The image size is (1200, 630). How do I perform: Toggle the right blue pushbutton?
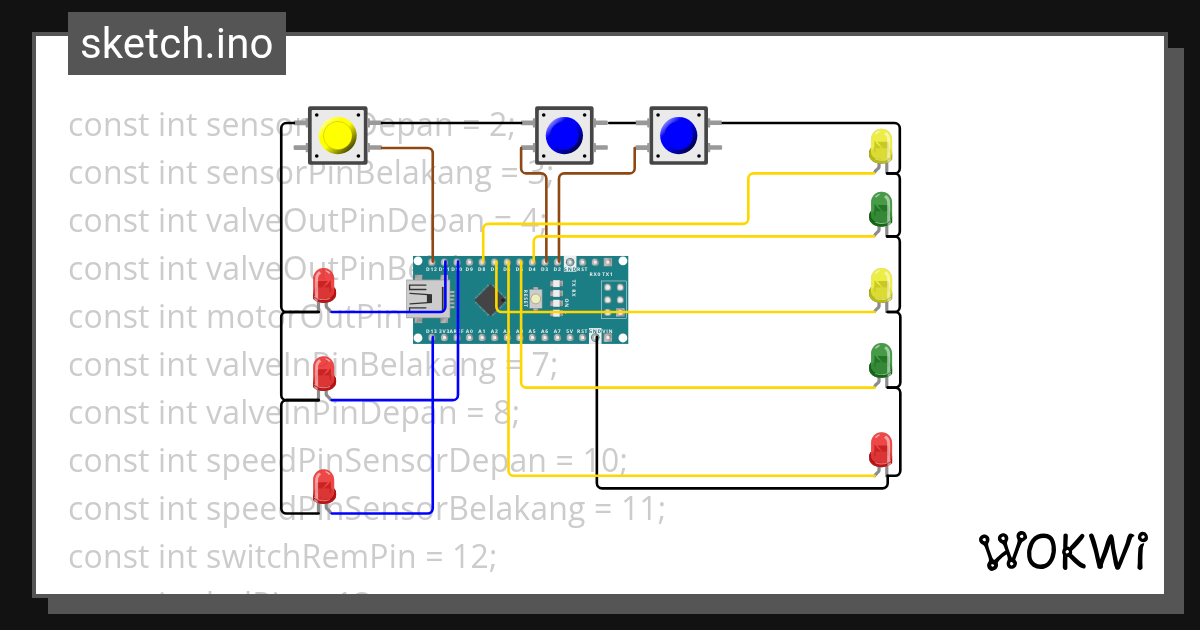pos(678,133)
